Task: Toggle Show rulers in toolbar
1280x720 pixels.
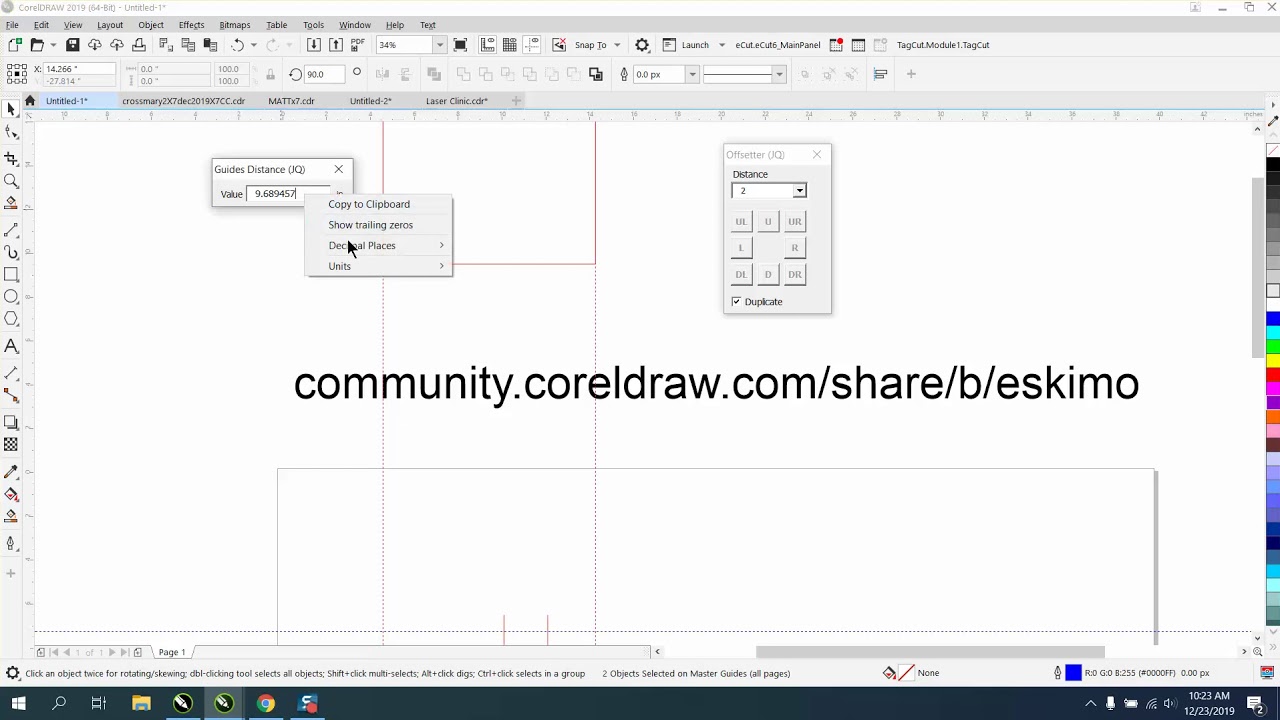Action: [x=487, y=45]
